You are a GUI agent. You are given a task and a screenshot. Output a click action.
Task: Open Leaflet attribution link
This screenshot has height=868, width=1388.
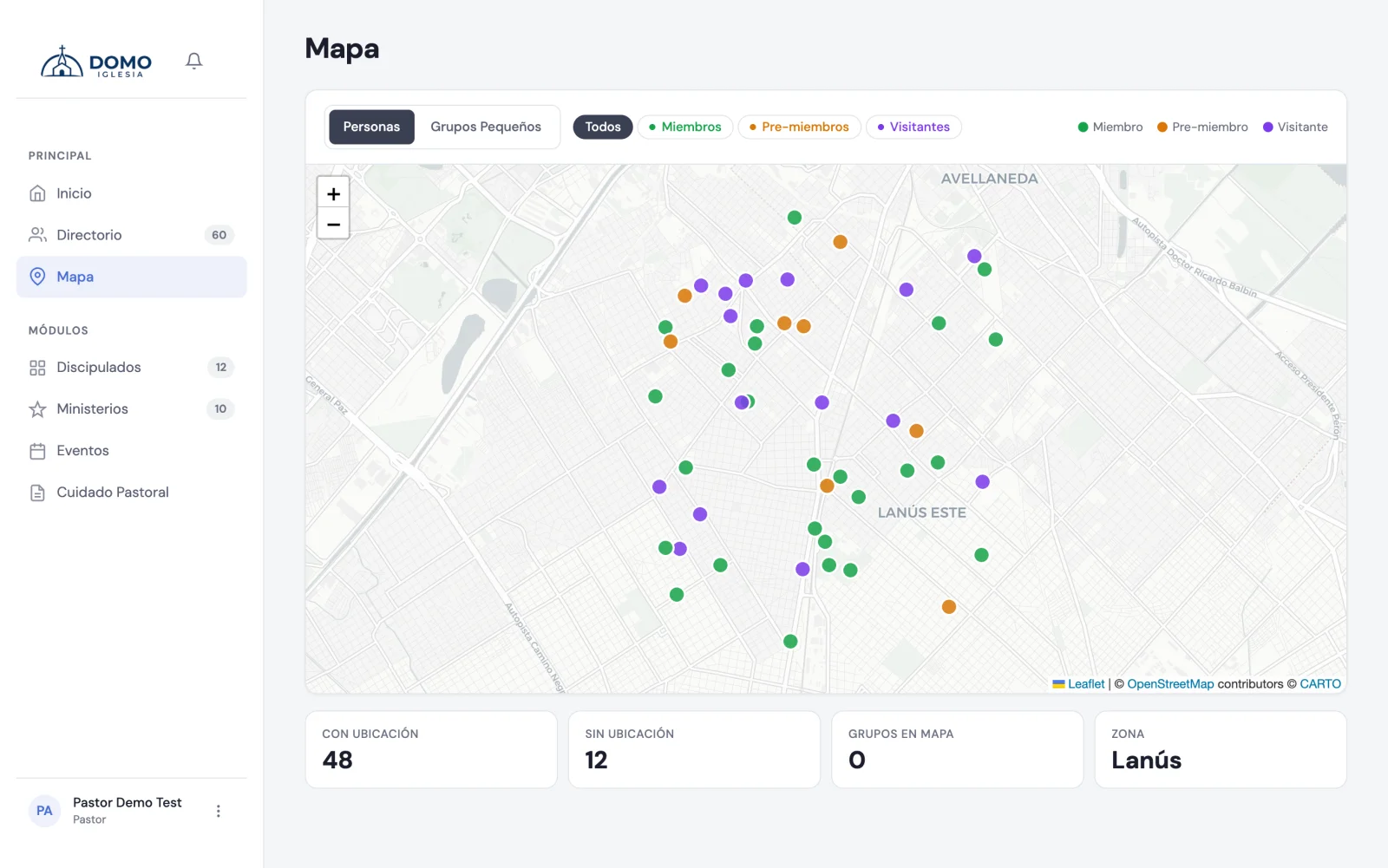tap(1078, 684)
